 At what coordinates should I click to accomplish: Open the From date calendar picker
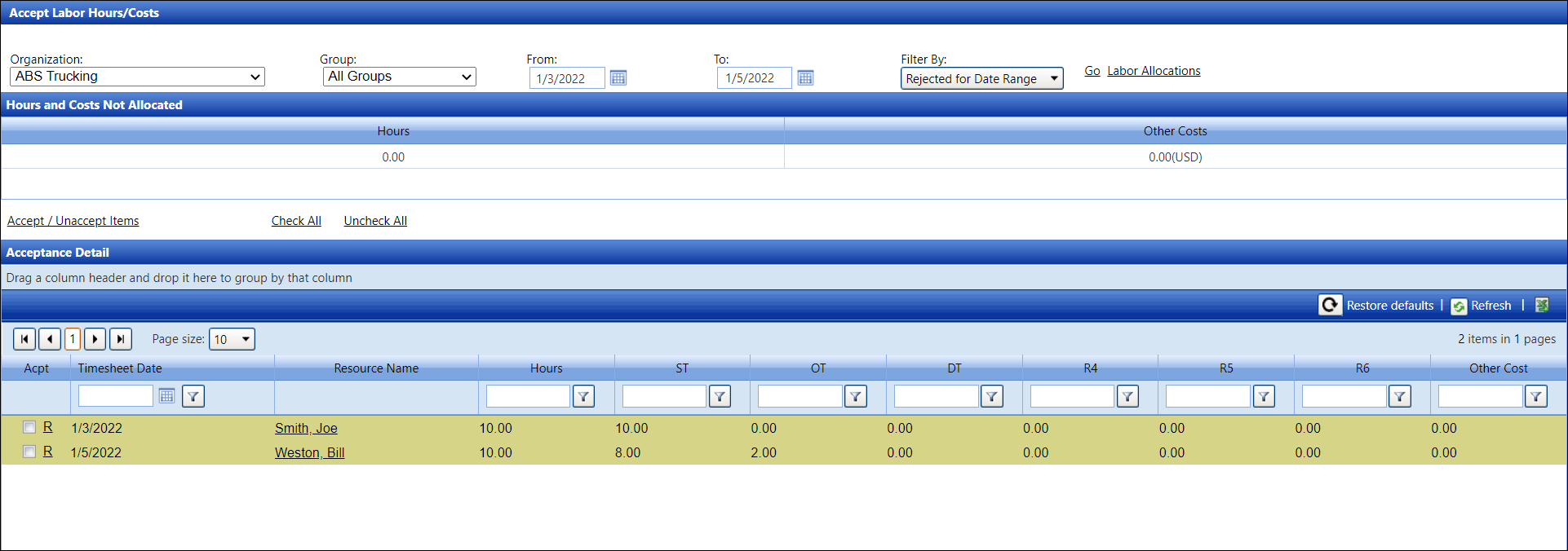click(618, 78)
